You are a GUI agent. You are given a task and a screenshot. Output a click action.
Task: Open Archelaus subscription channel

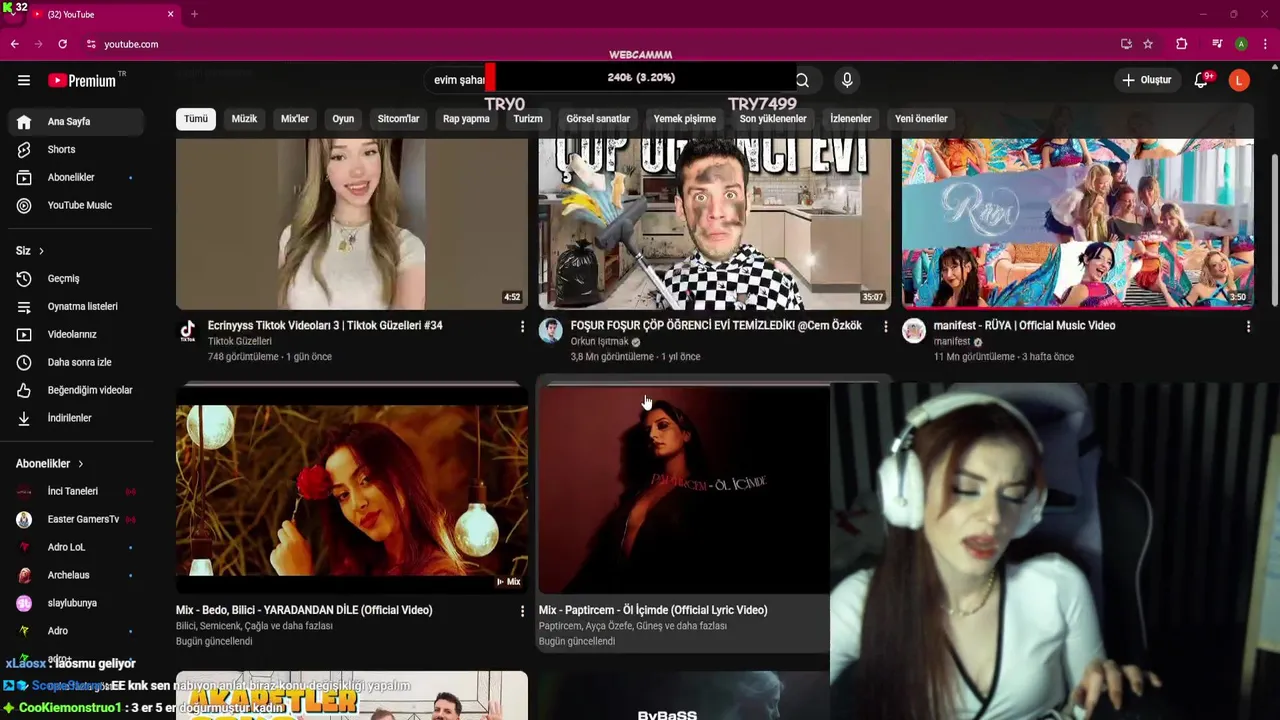(76, 576)
